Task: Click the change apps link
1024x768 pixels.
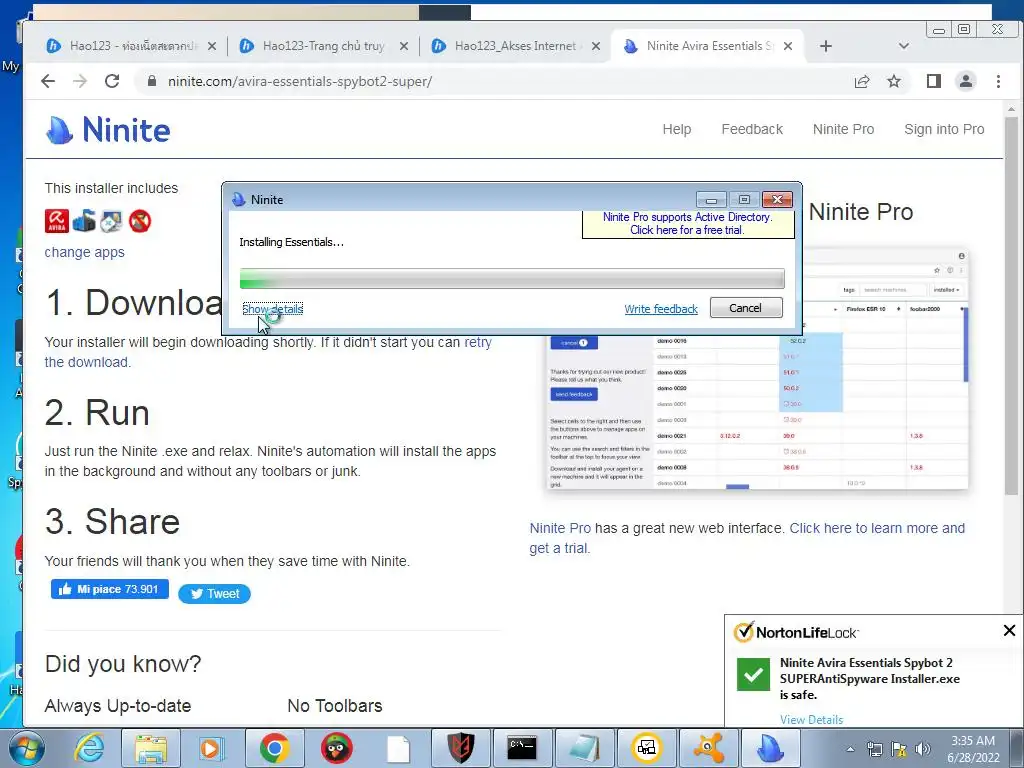Action: pyautogui.click(x=84, y=252)
